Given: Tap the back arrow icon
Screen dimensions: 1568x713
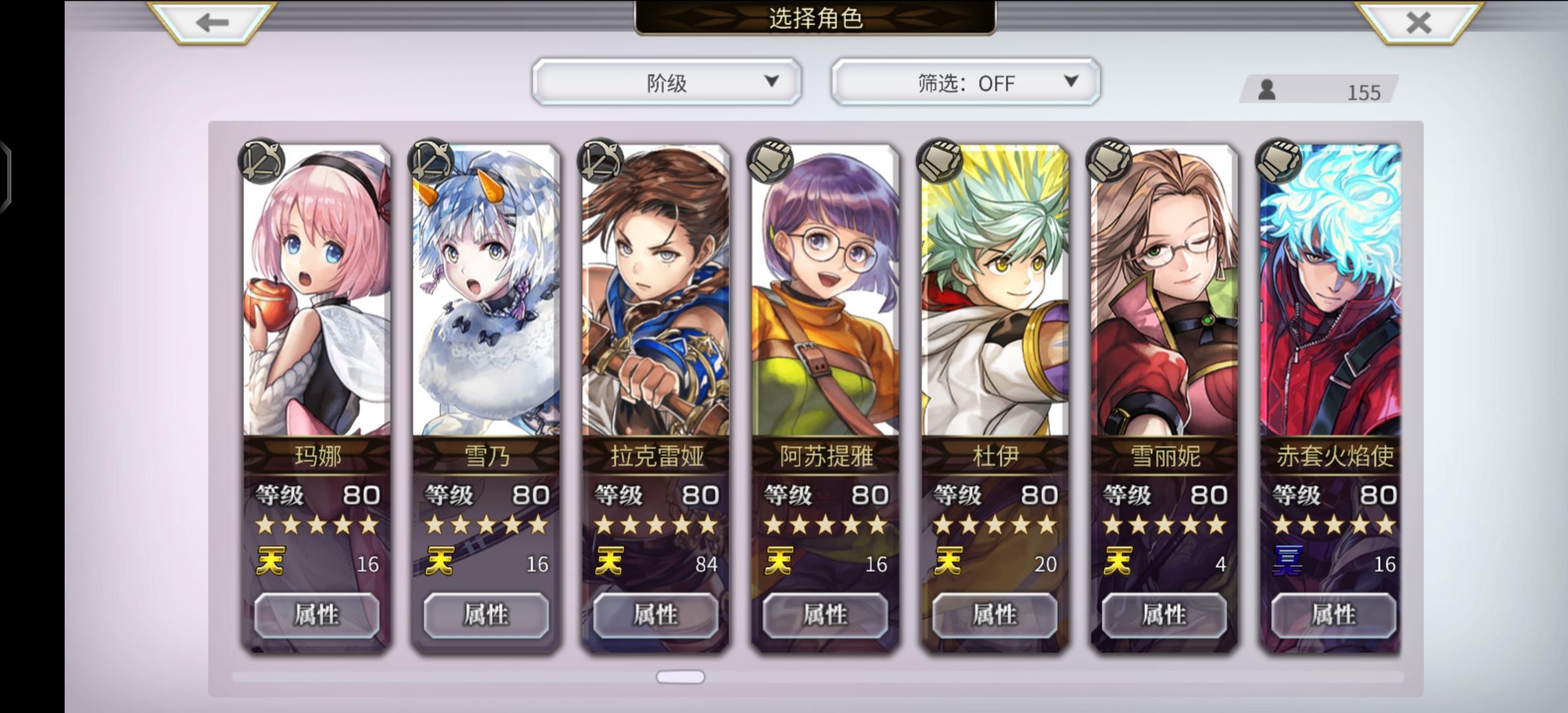Looking at the screenshot, I should (x=212, y=22).
